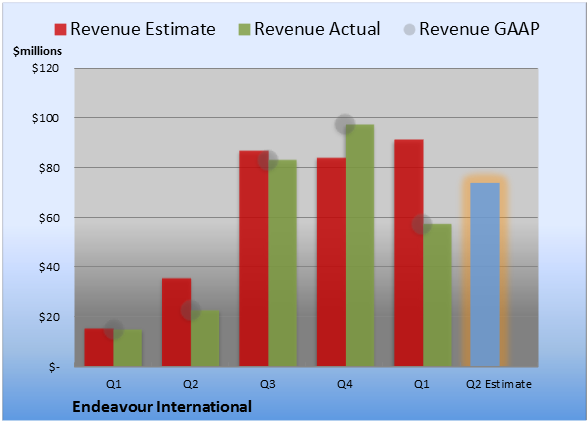
Task: Click the red Revenue Estimate legend swatch
Action: pos(60,29)
